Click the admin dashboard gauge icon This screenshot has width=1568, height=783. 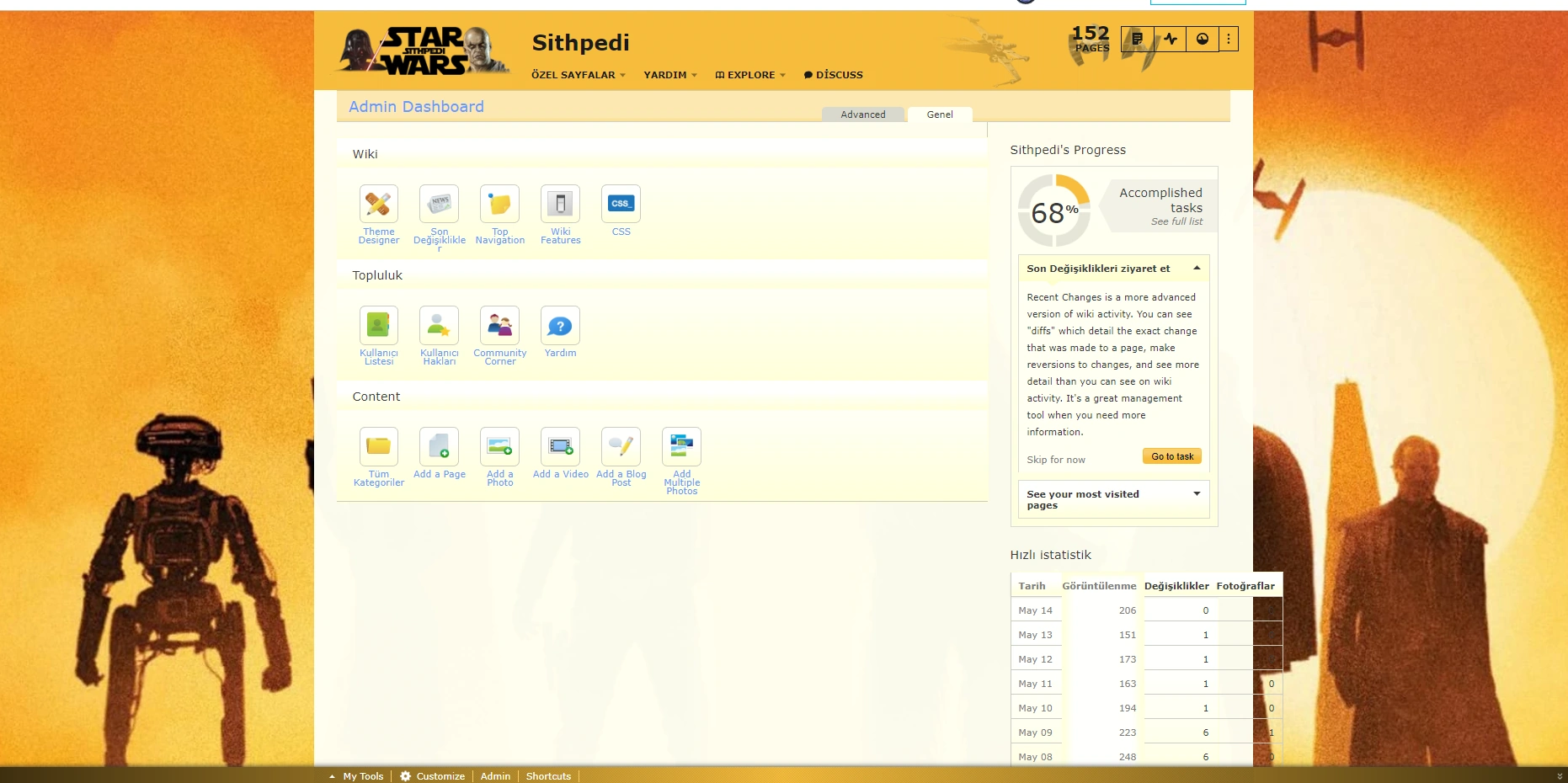pyautogui.click(x=1203, y=39)
